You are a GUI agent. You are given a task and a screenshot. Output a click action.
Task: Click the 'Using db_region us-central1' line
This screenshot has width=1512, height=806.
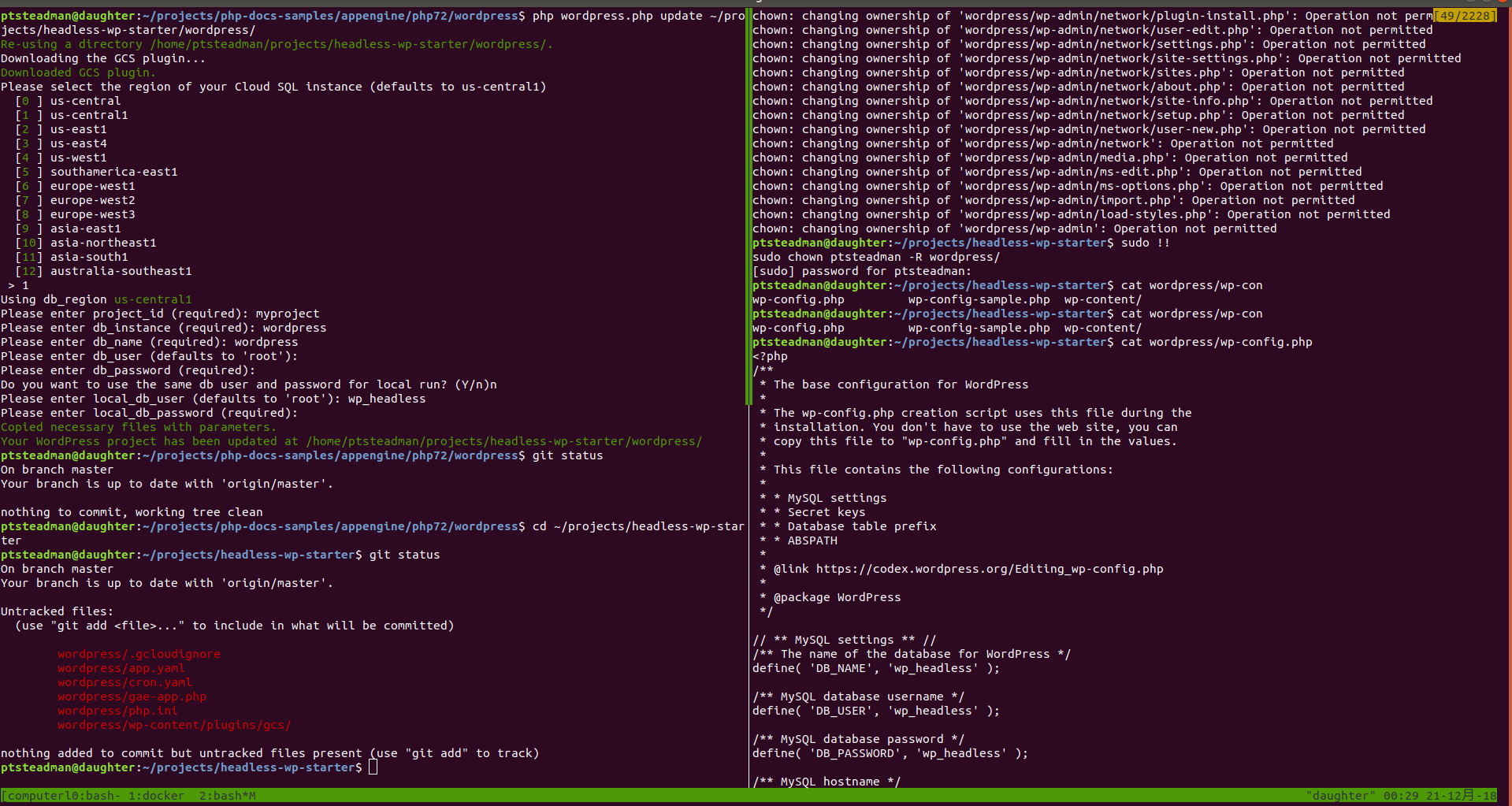coord(96,299)
